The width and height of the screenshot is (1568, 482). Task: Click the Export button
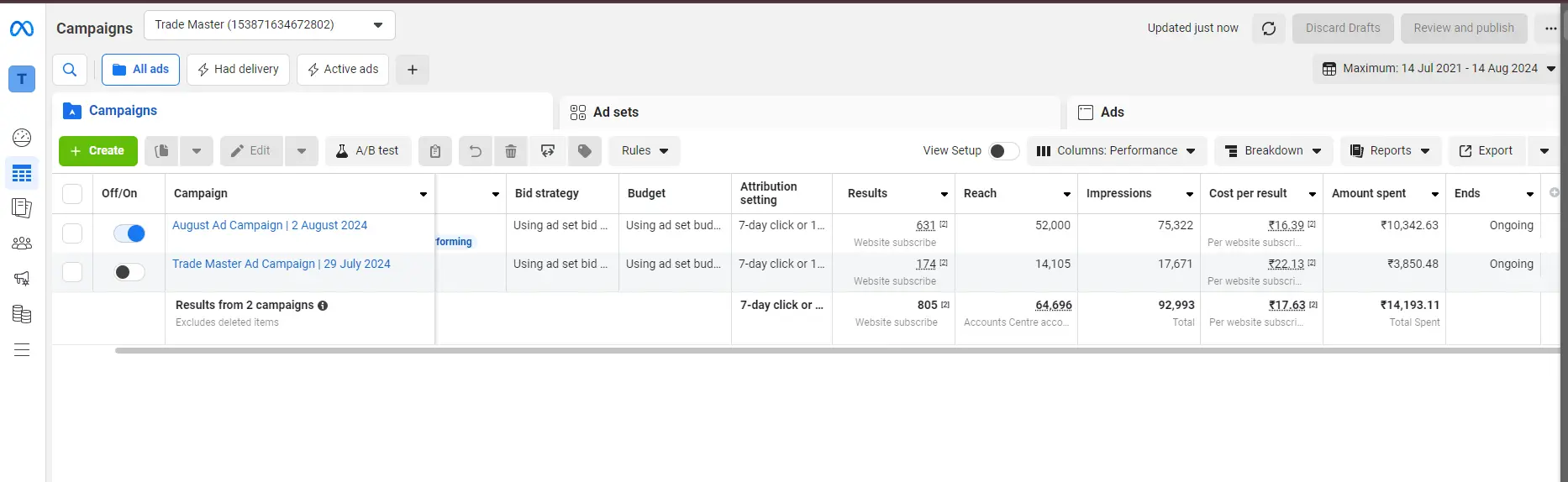coord(1486,151)
